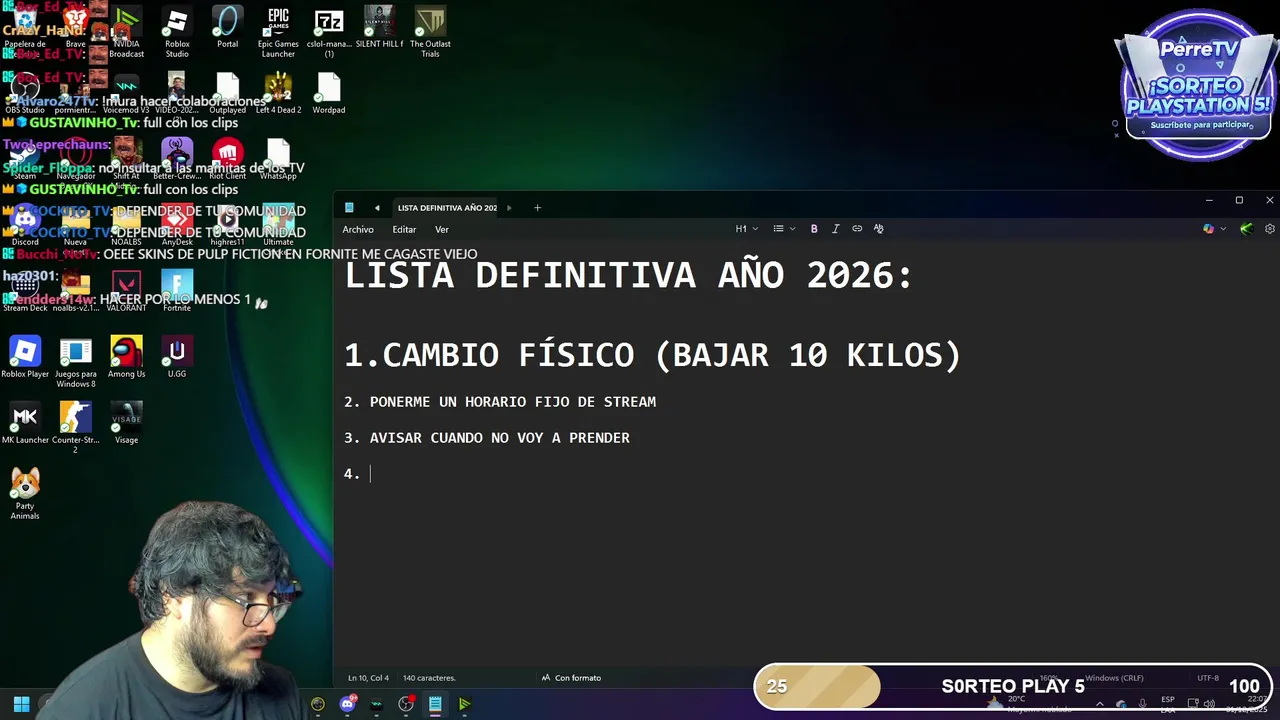
Task: Open the Visage desktop icon
Action: pyautogui.click(x=126, y=423)
